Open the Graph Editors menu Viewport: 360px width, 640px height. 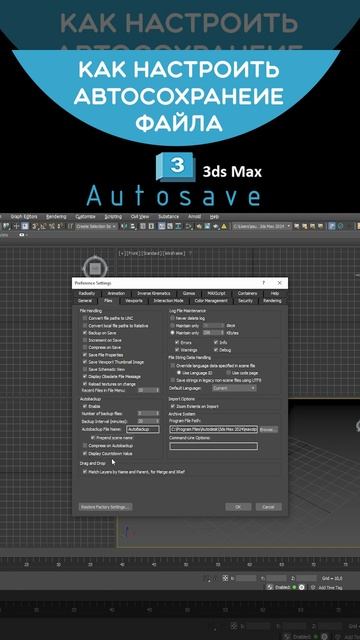pyautogui.click(x=24, y=216)
